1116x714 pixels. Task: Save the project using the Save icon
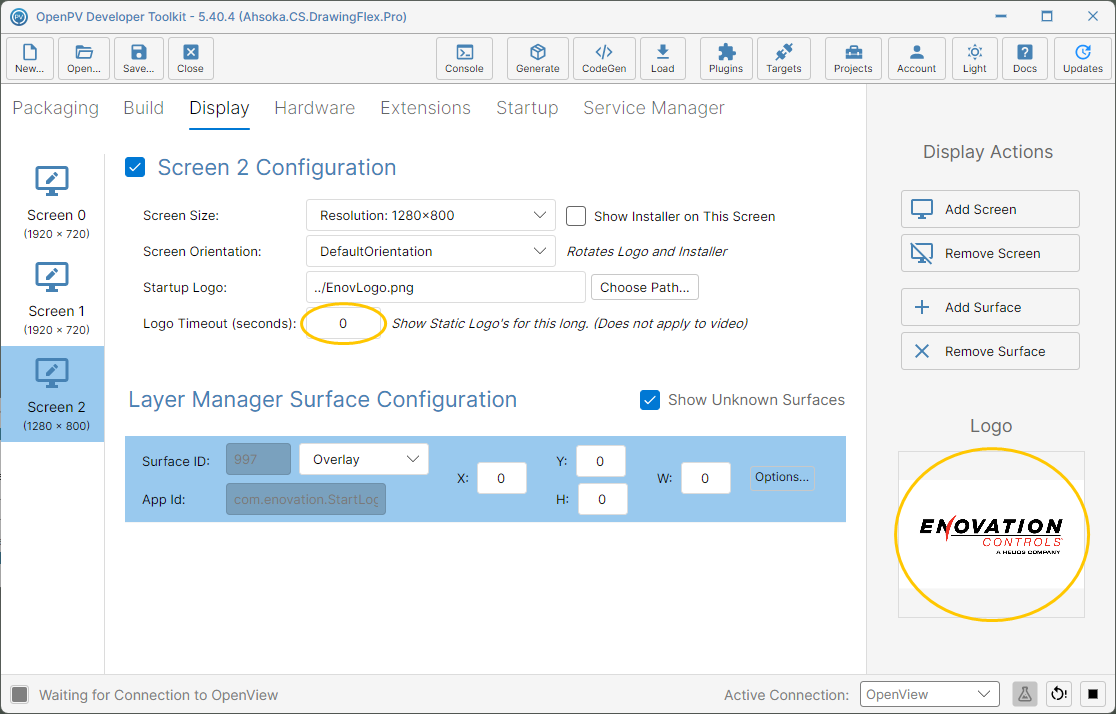coord(139,58)
